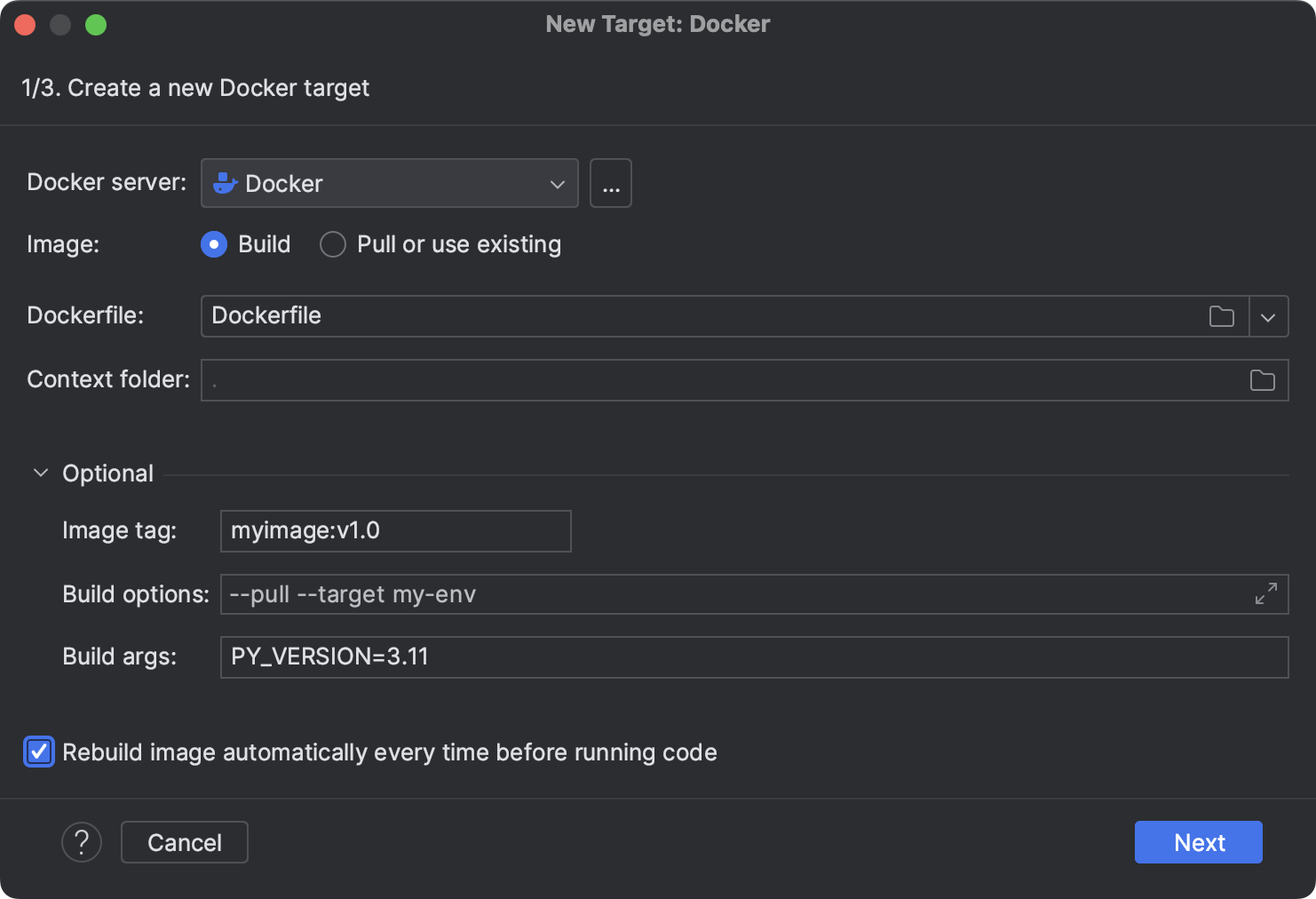Cancel the Docker target creation
Image resolution: width=1316 pixels, height=899 pixels.
click(184, 841)
